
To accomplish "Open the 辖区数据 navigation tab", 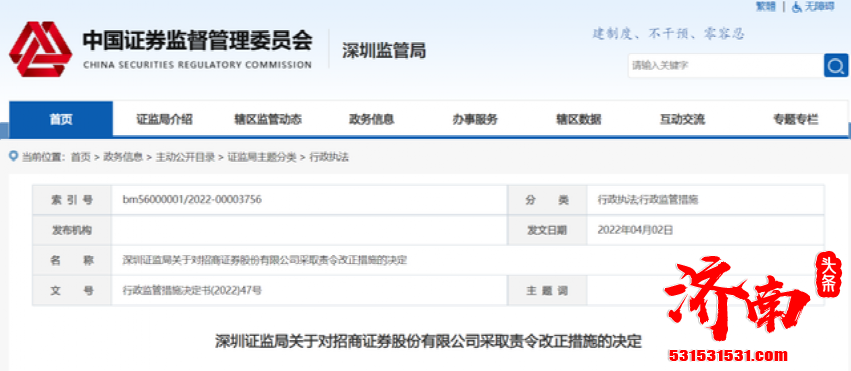I will (x=579, y=119).
